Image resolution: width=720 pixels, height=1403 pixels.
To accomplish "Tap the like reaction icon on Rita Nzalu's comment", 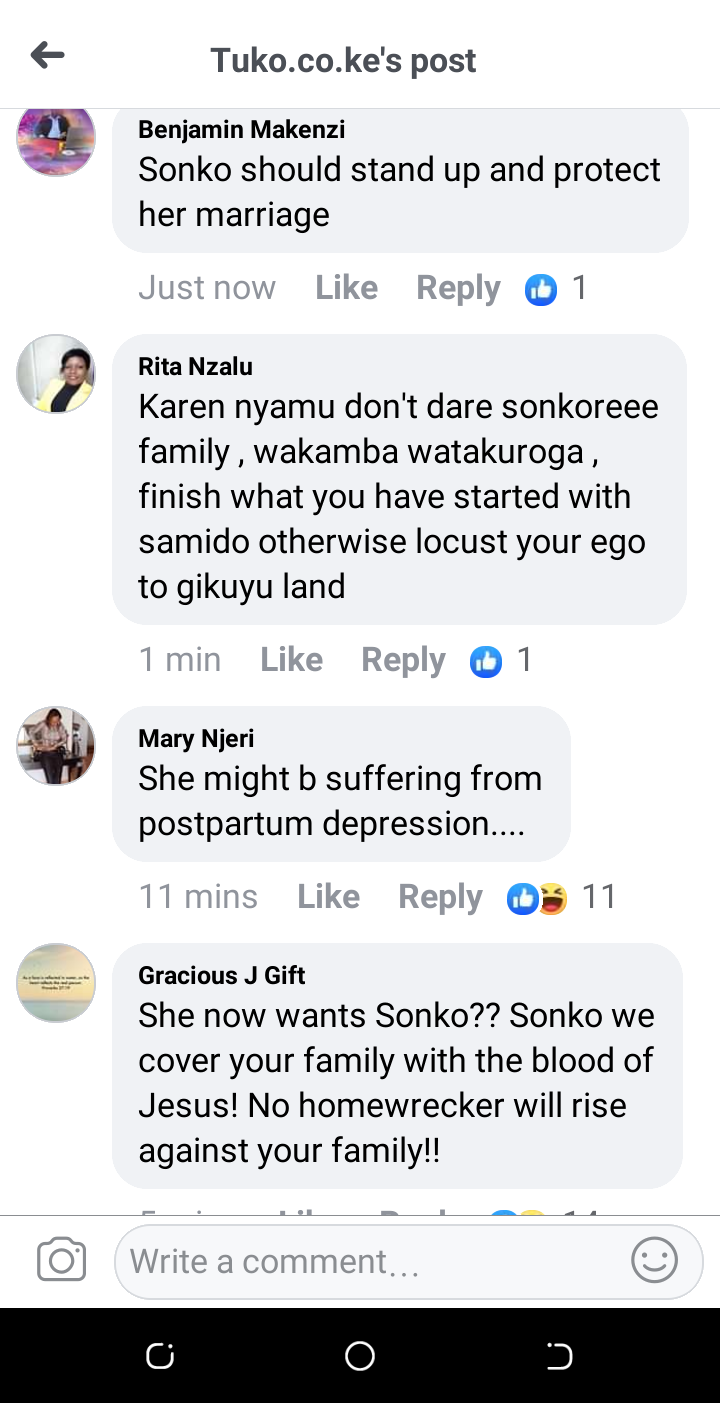I will point(486,661).
